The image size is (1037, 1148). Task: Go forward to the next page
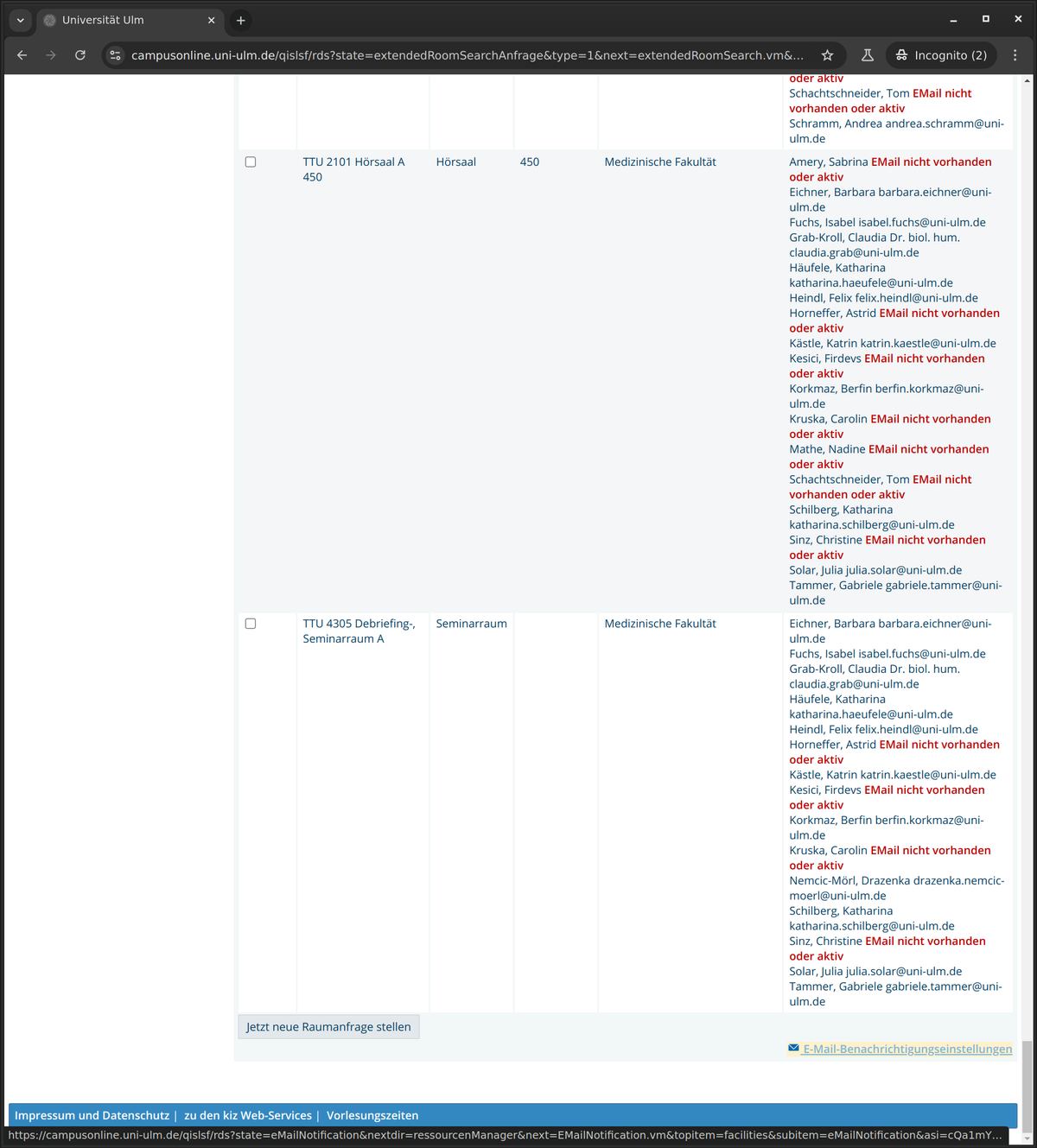51,55
